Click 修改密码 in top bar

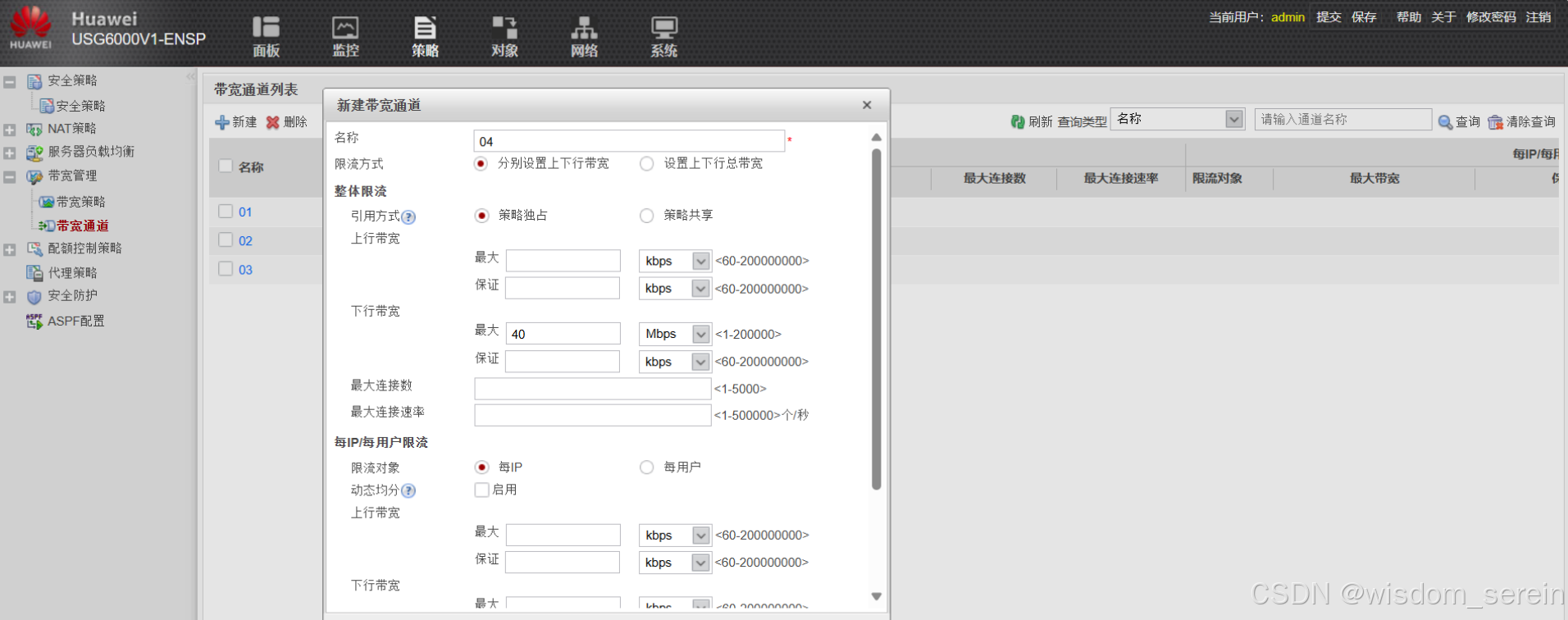tap(1491, 17)
